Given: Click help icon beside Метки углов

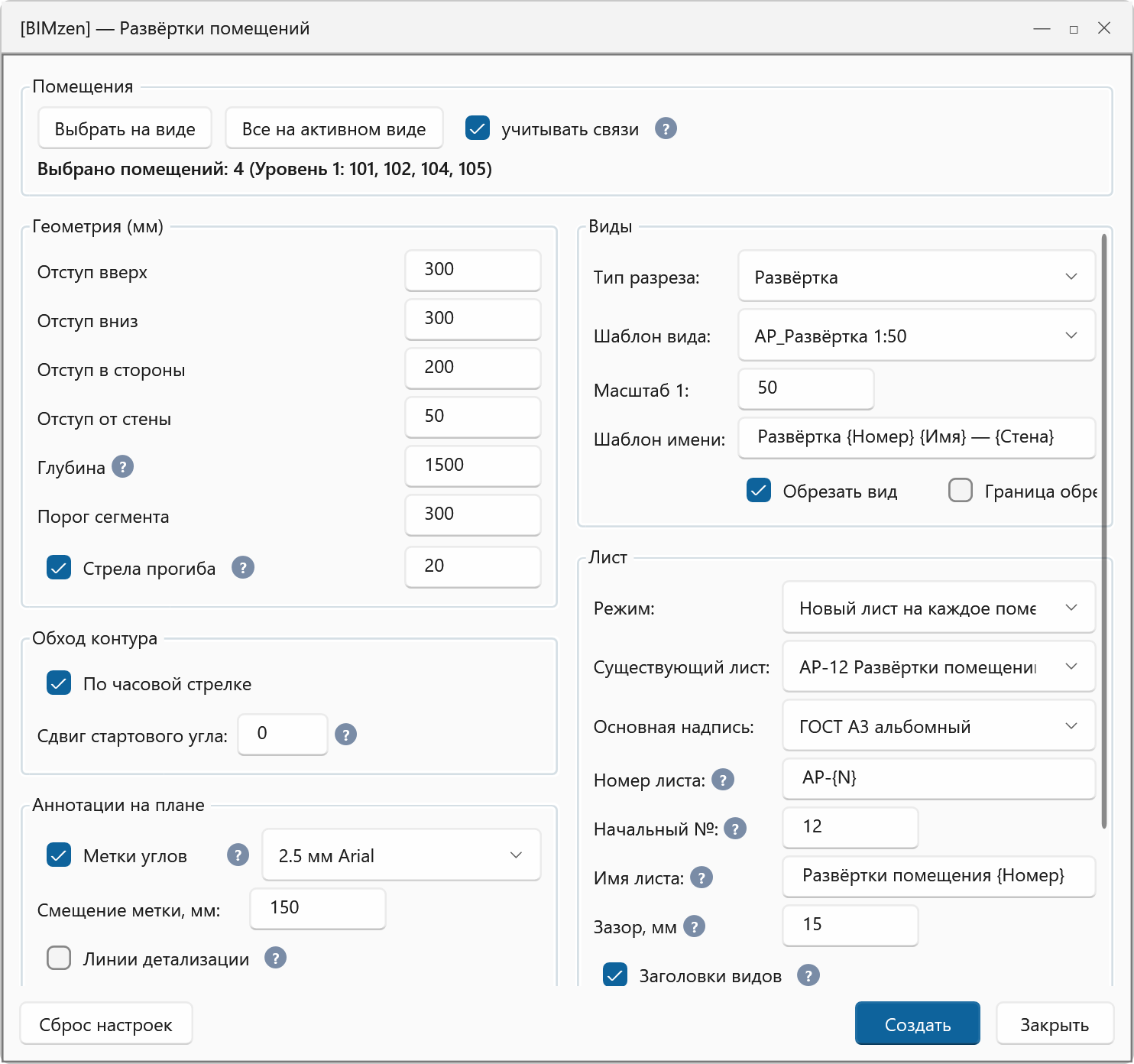Looking at the screenshot, I should click(x=238, y=855).
